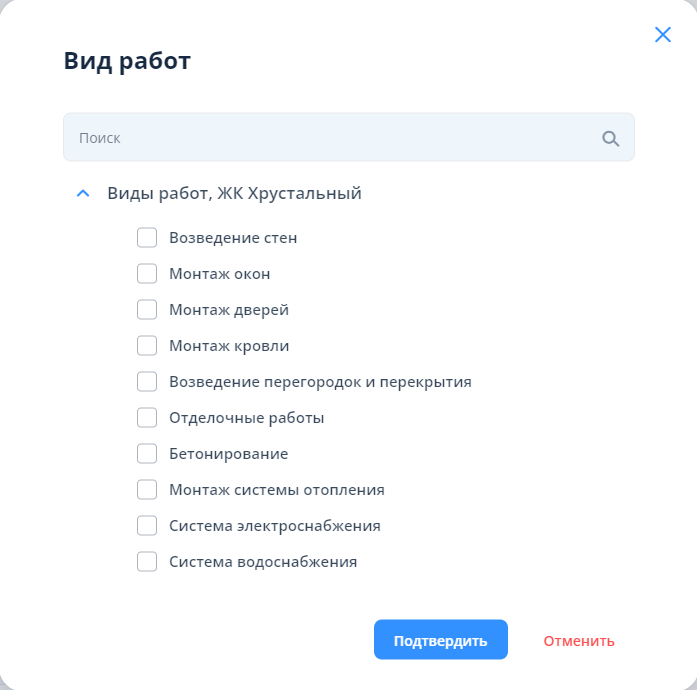Check the Система электроснабжения checkbox
The width and height of the screenshot is (697, 690).
pos(147,526)
